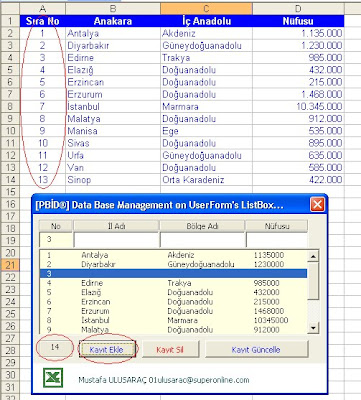Click the Nüfusu empty input field
Viewport: 361px width, 400px height.
pos(277,239)
